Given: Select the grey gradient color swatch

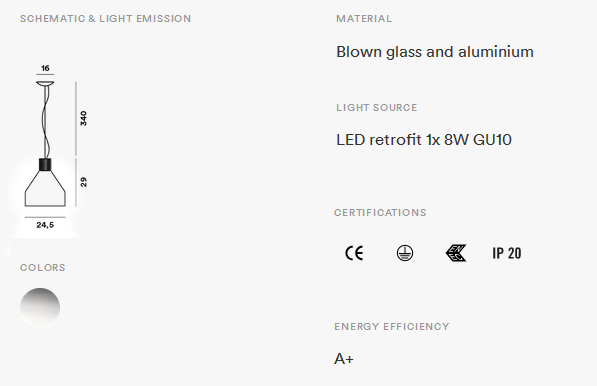Looking at the screenshot, I should click(x=40, y=308).
